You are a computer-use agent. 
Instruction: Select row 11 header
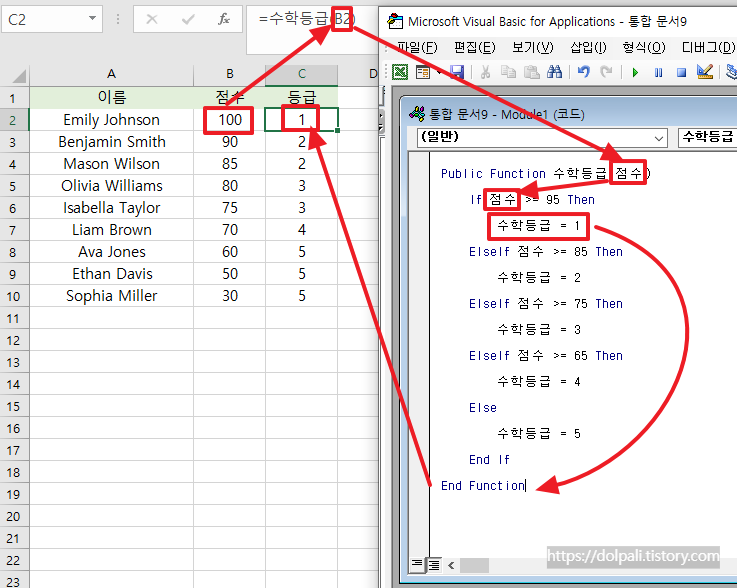(x=13, y=319)
